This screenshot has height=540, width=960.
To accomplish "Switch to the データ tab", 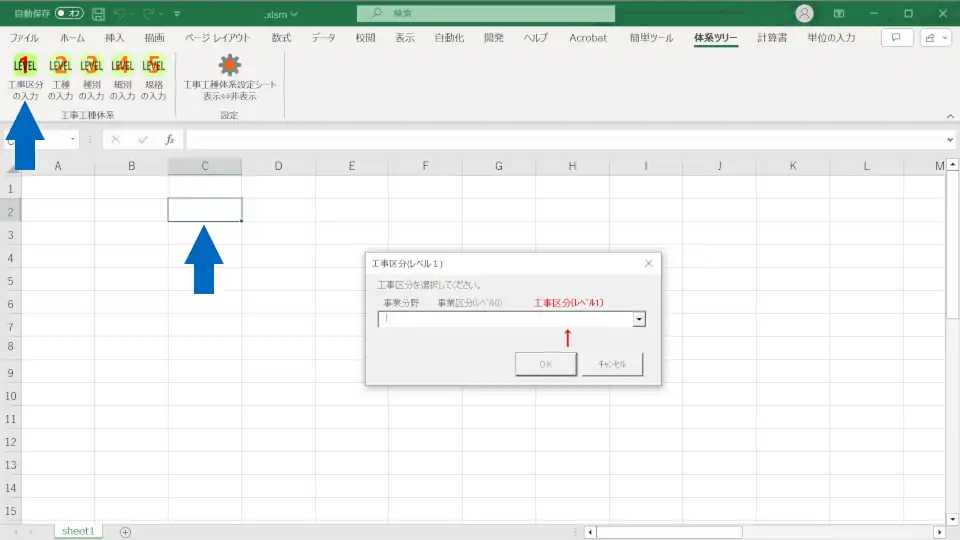I will click(323, 38).
